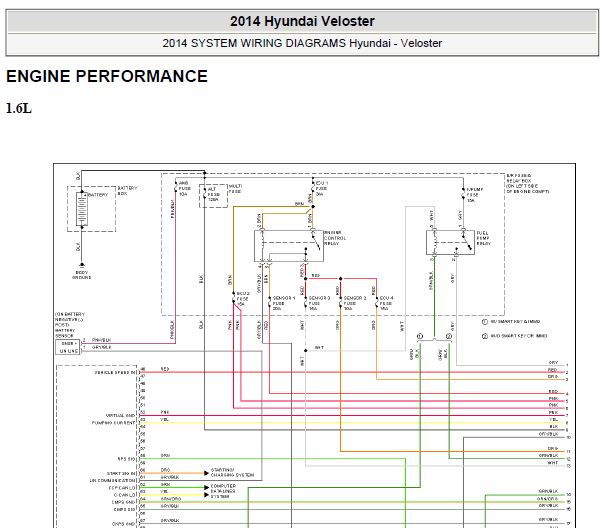Click the 'ENGINE PERFORMANCE' heading
The width and height of the screenshot is (616, 528).
click(x=107, y=76)
